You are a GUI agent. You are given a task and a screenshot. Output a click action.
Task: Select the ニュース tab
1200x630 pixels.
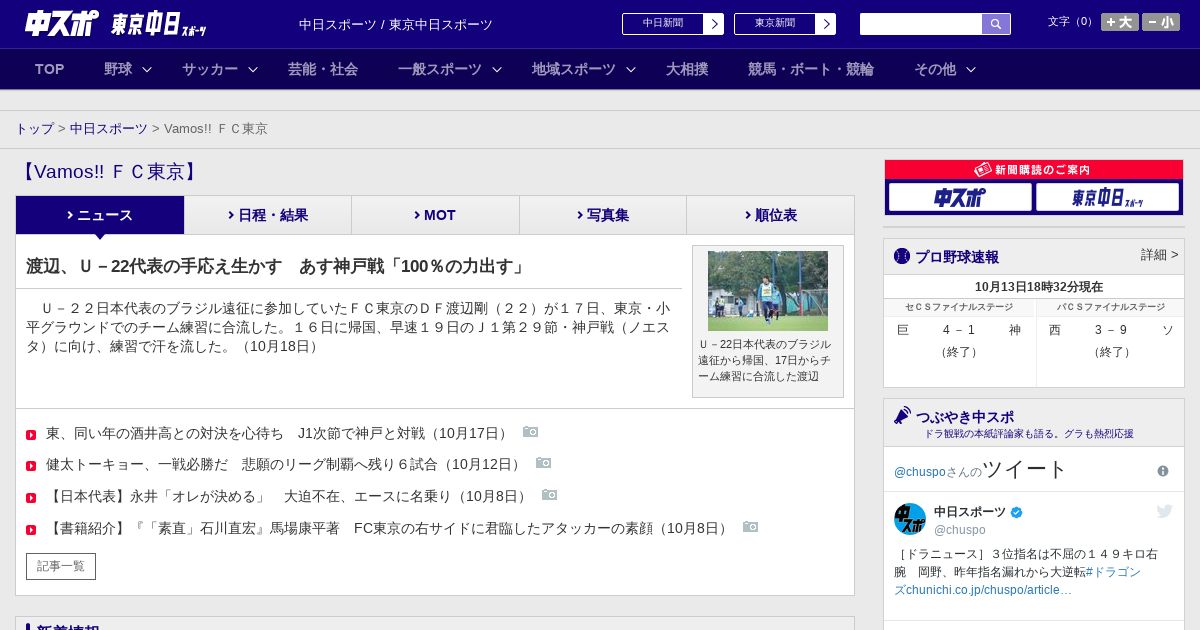pos(100,215)
